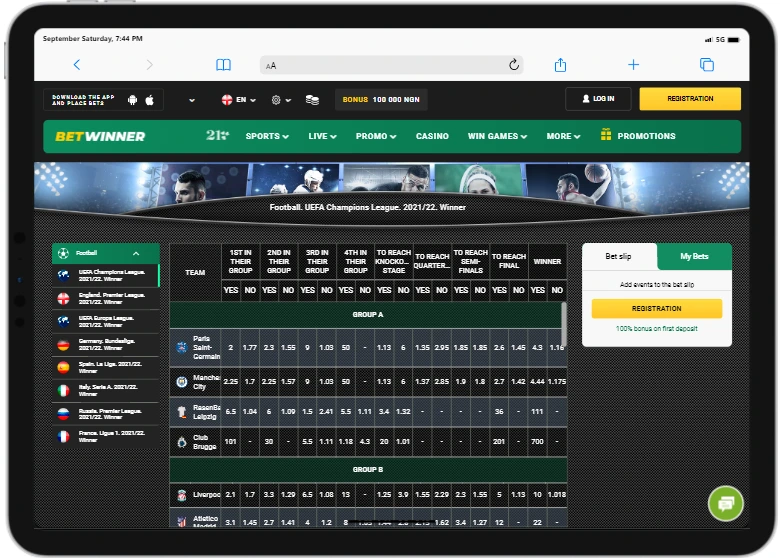
Task: Open the Safari share icon
Action: [560, 65]
